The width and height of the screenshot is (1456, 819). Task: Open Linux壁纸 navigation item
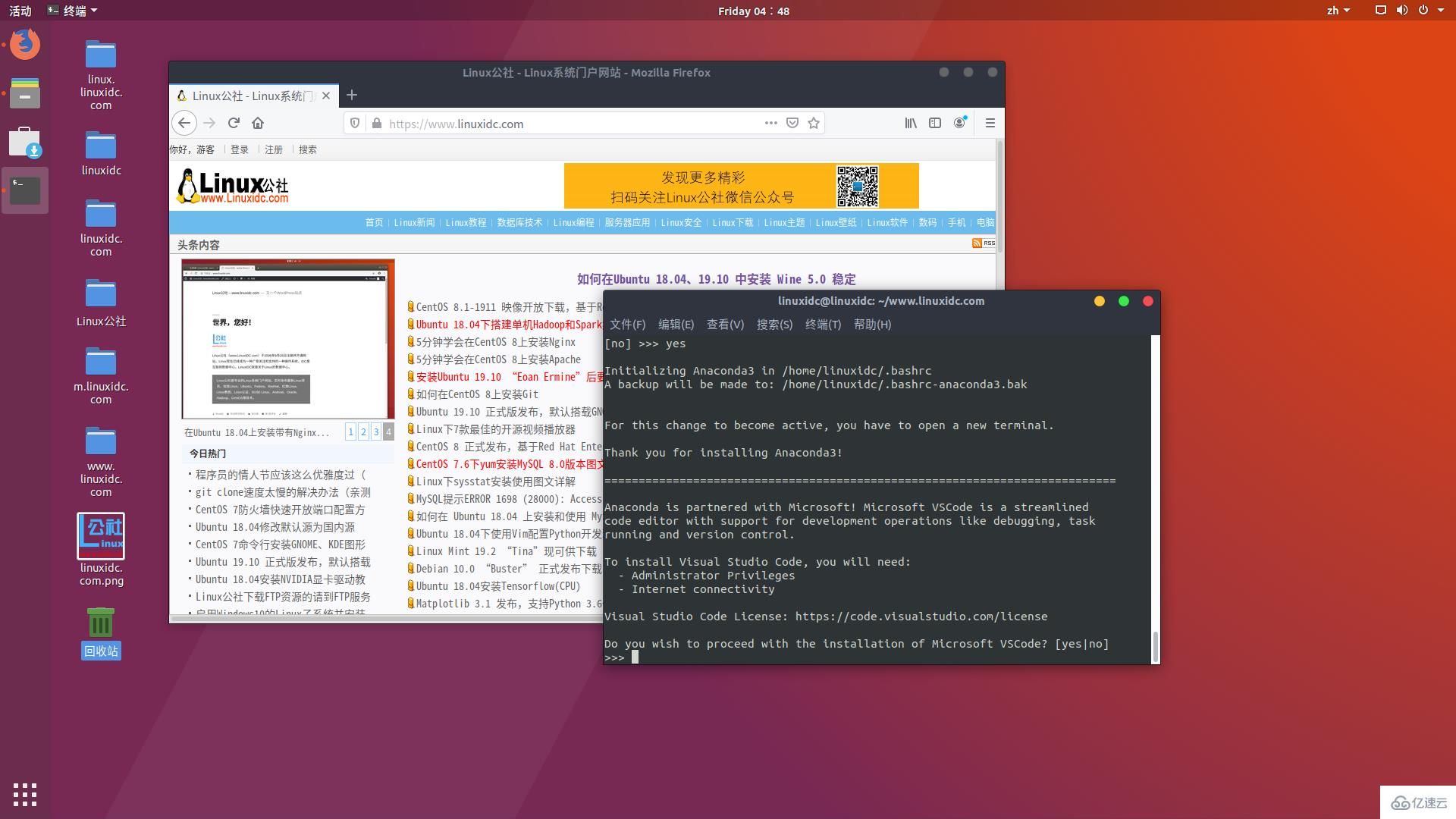click(x=836, y=222)
